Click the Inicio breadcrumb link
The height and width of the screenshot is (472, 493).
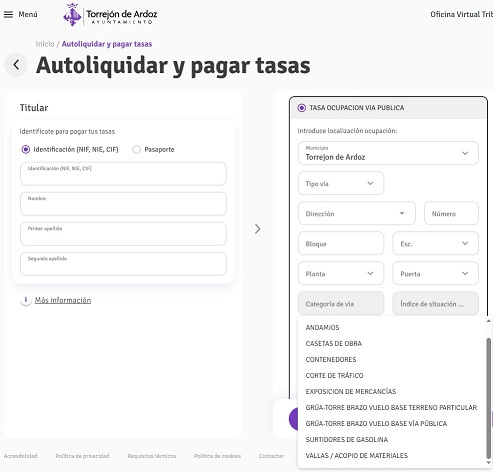(x=45, y=44)
